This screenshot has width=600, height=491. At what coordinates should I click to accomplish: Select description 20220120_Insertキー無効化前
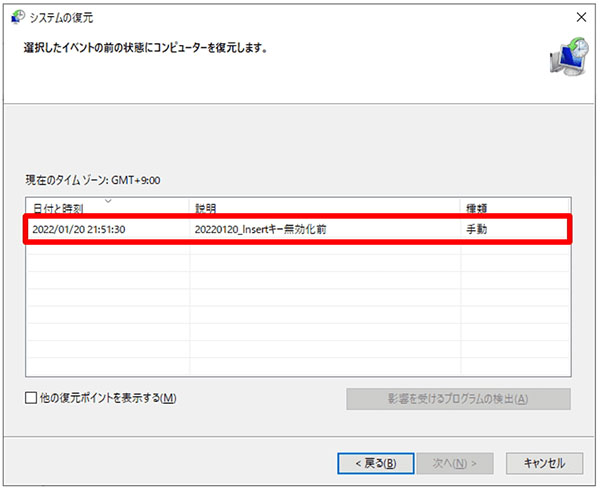click(261, 229)
